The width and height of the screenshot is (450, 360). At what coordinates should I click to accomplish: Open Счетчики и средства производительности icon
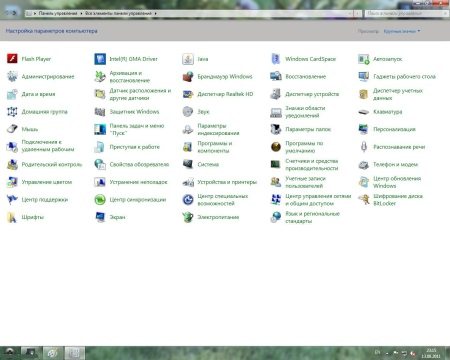[x=276, y=164]
